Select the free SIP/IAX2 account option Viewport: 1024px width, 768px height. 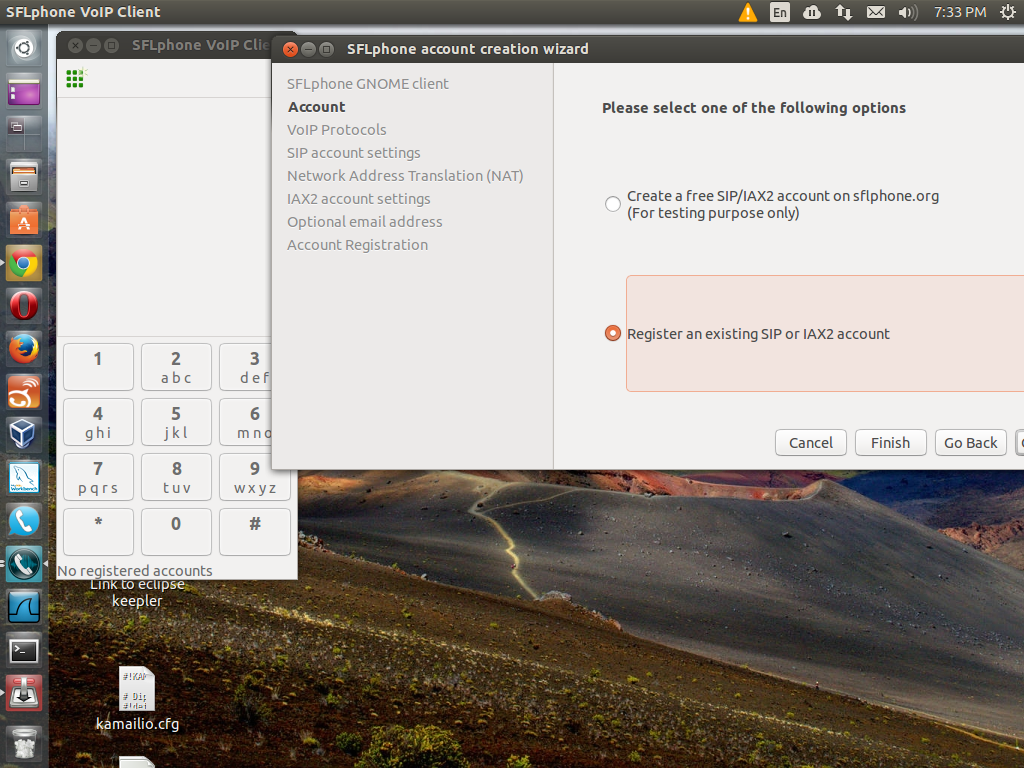[x=613, y=203]
